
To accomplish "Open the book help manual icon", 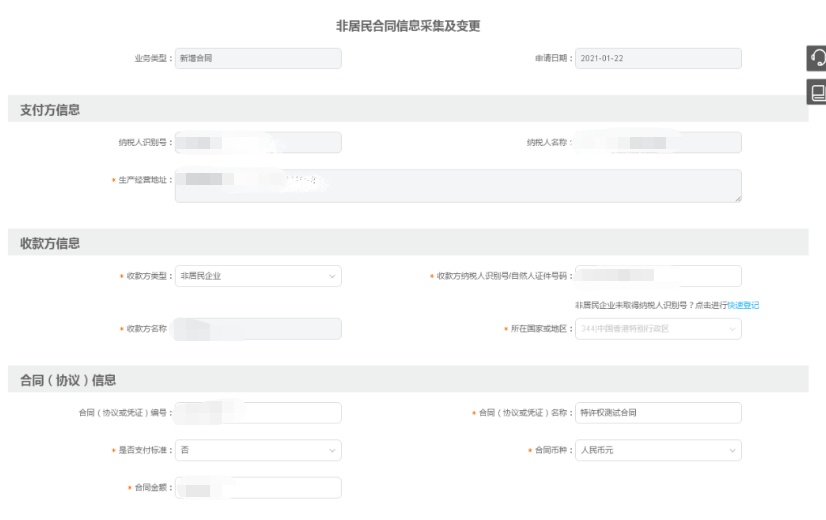I will 815,91.
